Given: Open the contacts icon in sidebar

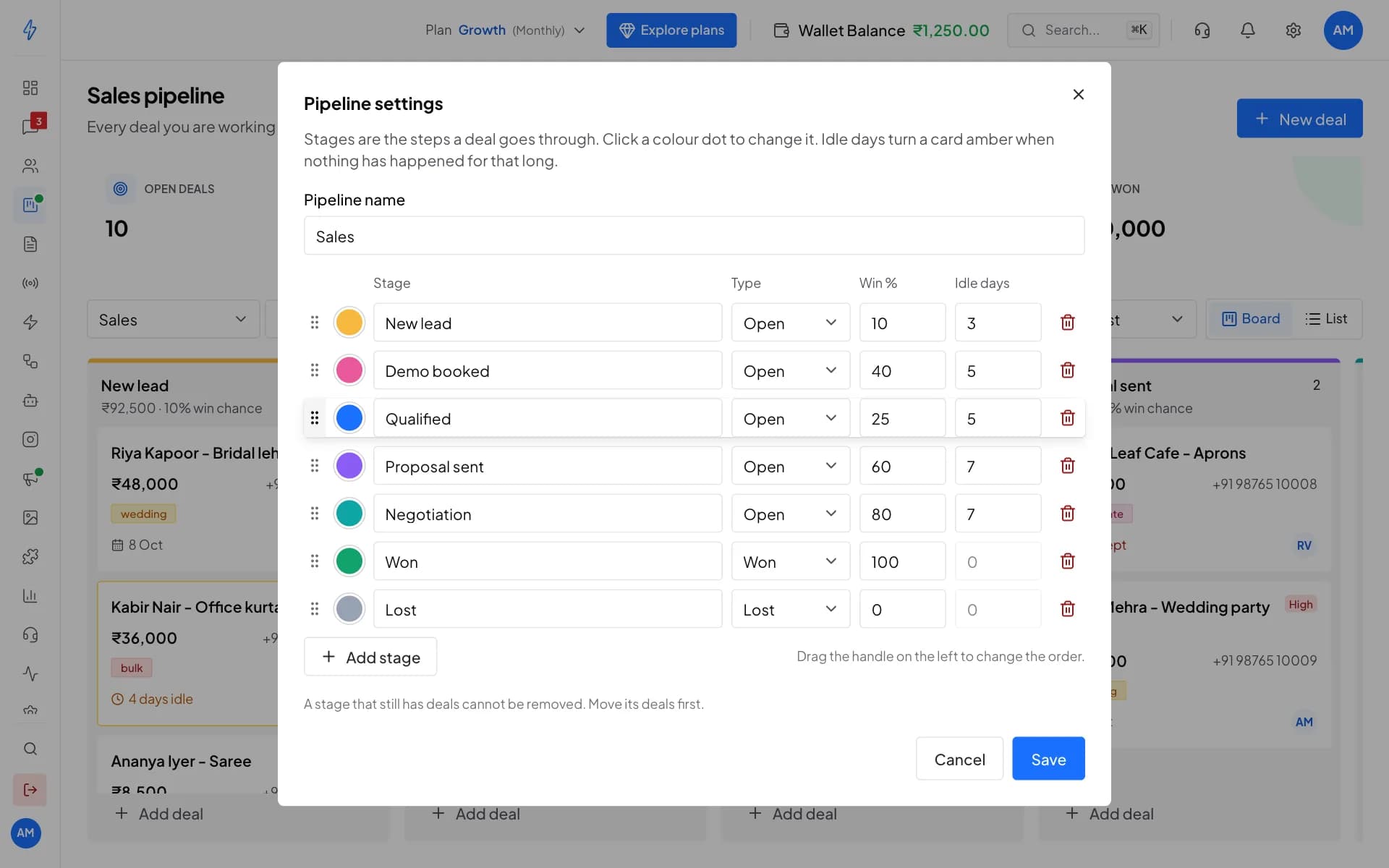Looking at the screenshot, I should tap(30, 166).
